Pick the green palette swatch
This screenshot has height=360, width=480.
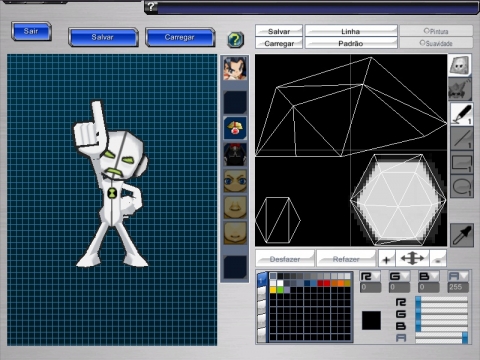point(280,290)
